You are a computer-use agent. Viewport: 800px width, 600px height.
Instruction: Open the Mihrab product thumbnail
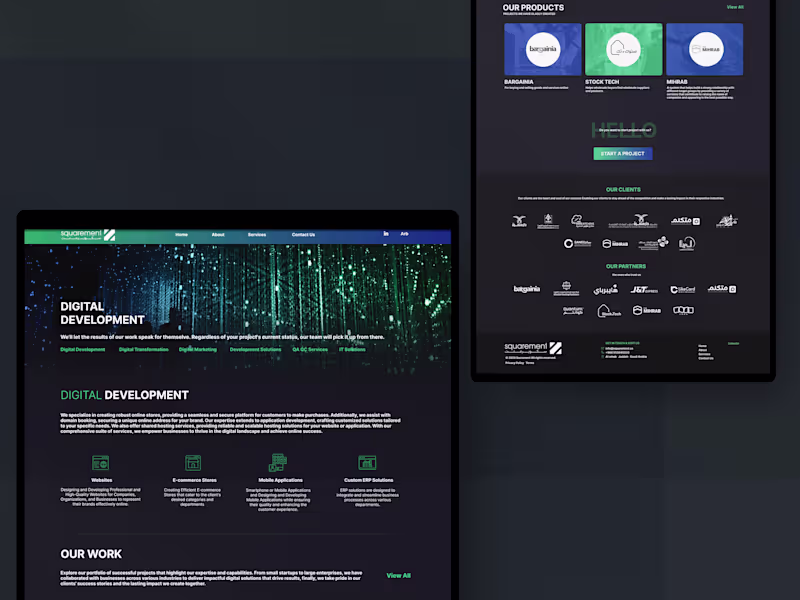coord(705,49)
